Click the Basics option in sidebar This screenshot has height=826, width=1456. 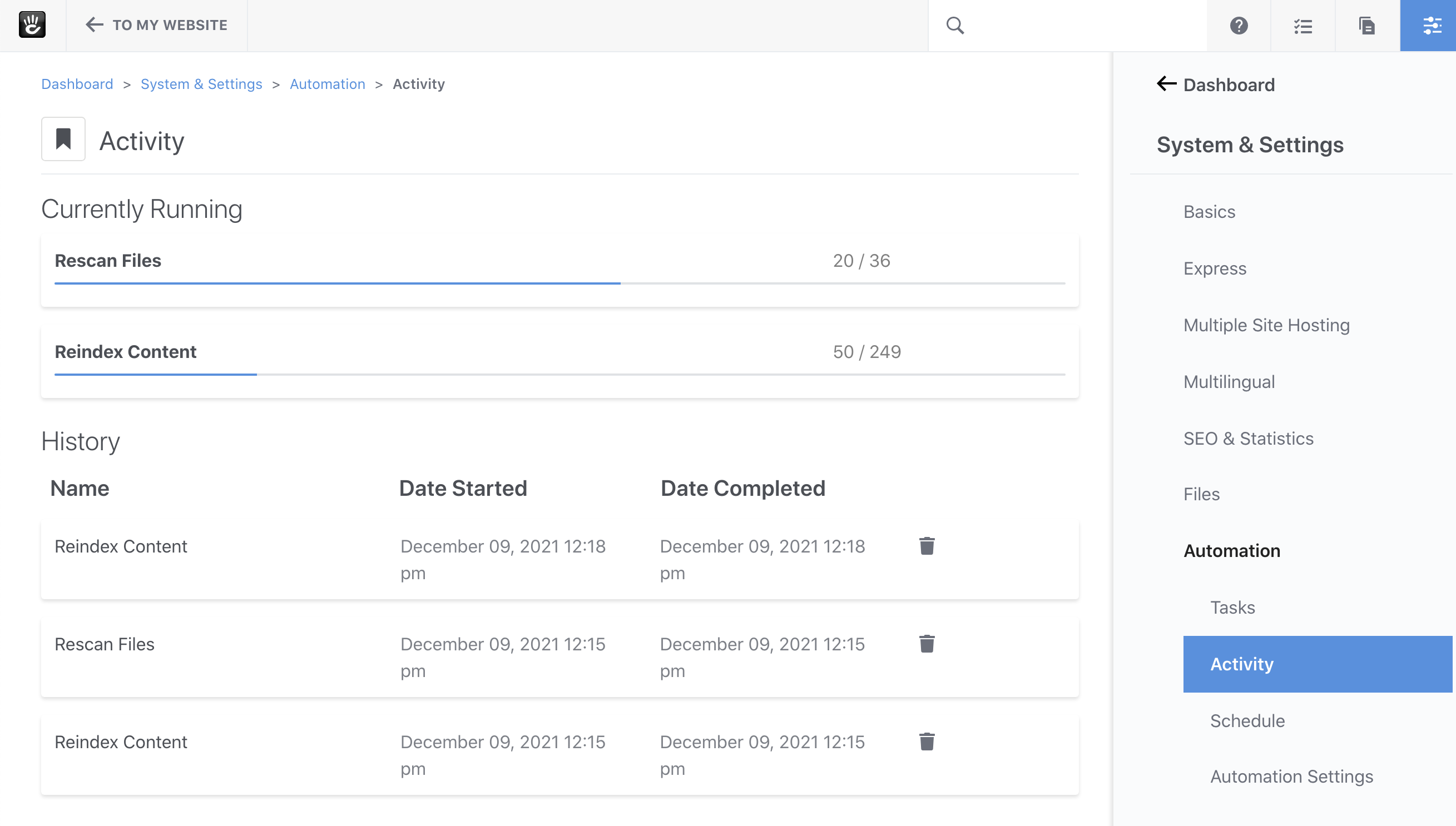click(1210, 211)
